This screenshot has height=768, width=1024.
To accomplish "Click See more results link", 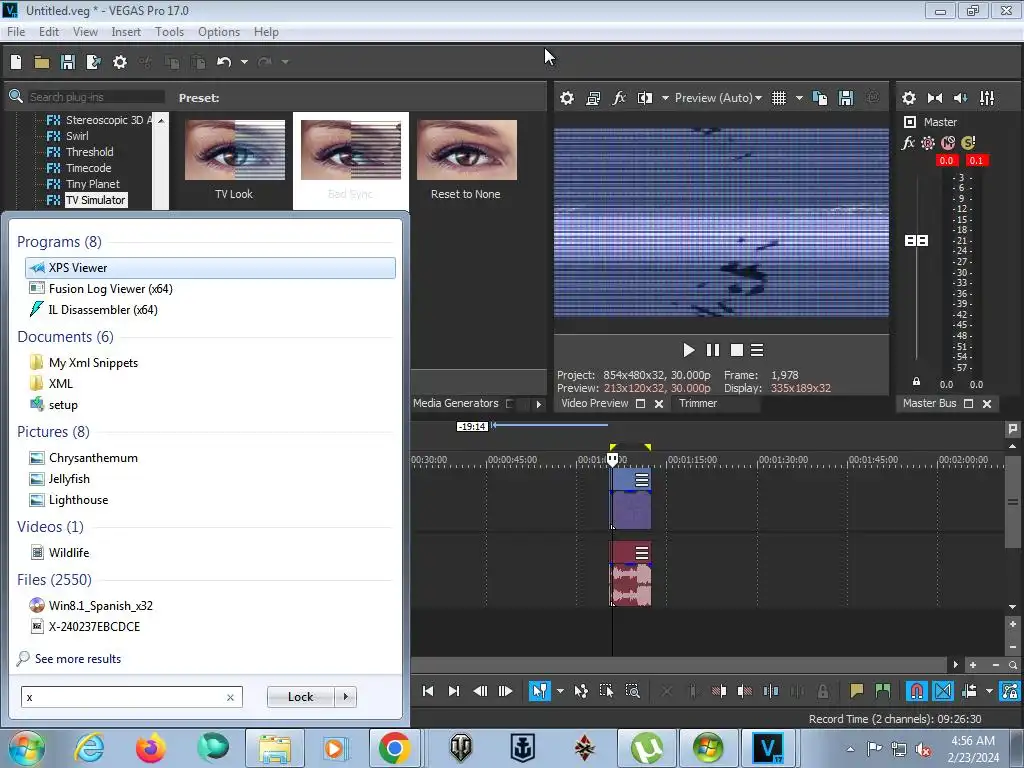I will pyautogui.click(x=78, y=659).
